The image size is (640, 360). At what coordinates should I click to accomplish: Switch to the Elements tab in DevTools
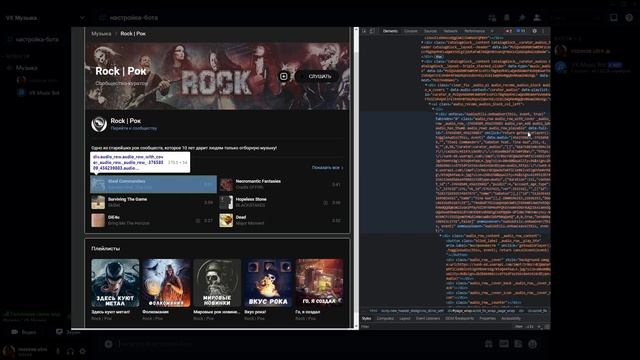point(390,31)
